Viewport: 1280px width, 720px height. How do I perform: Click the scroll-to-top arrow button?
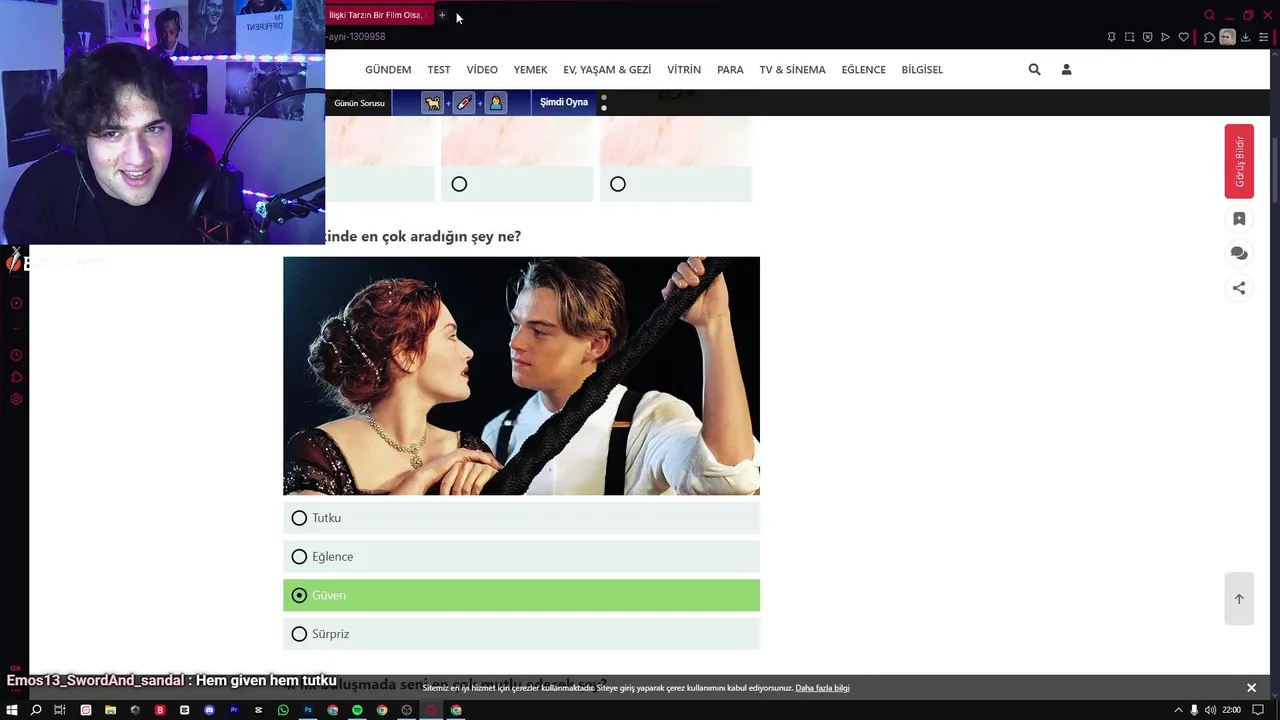1239,599
